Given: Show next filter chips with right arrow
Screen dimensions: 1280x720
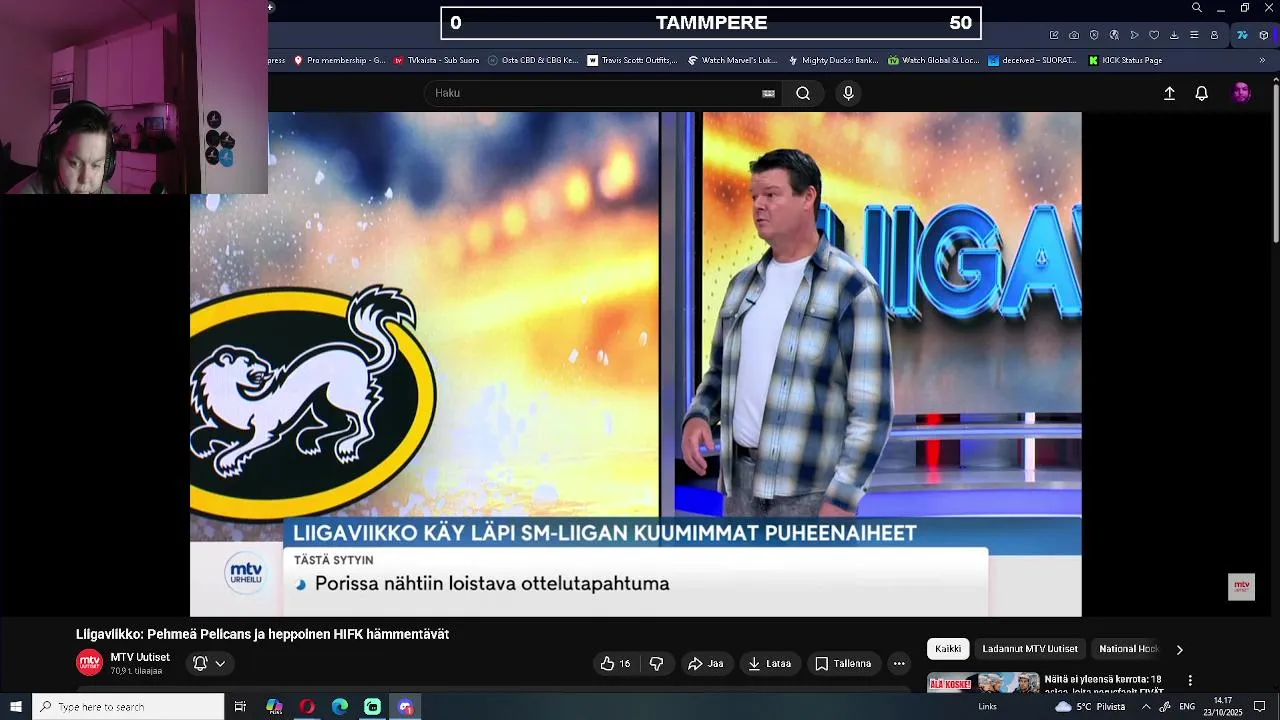Looking at the screenshot, I should 1179,649.
